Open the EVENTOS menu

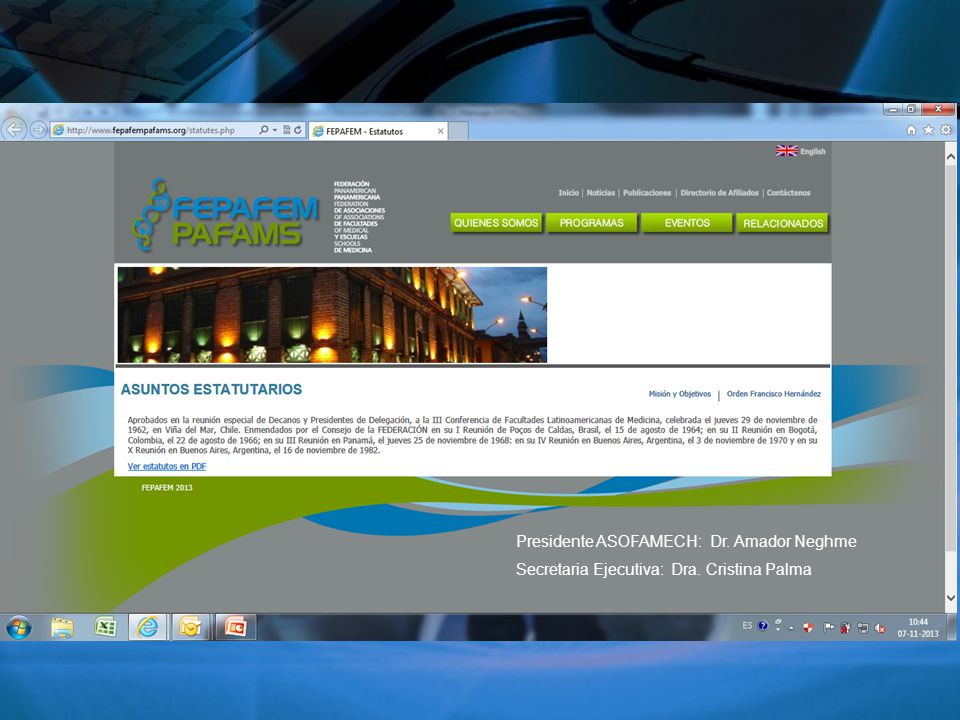pyautogui.click(x=687, y=223)
